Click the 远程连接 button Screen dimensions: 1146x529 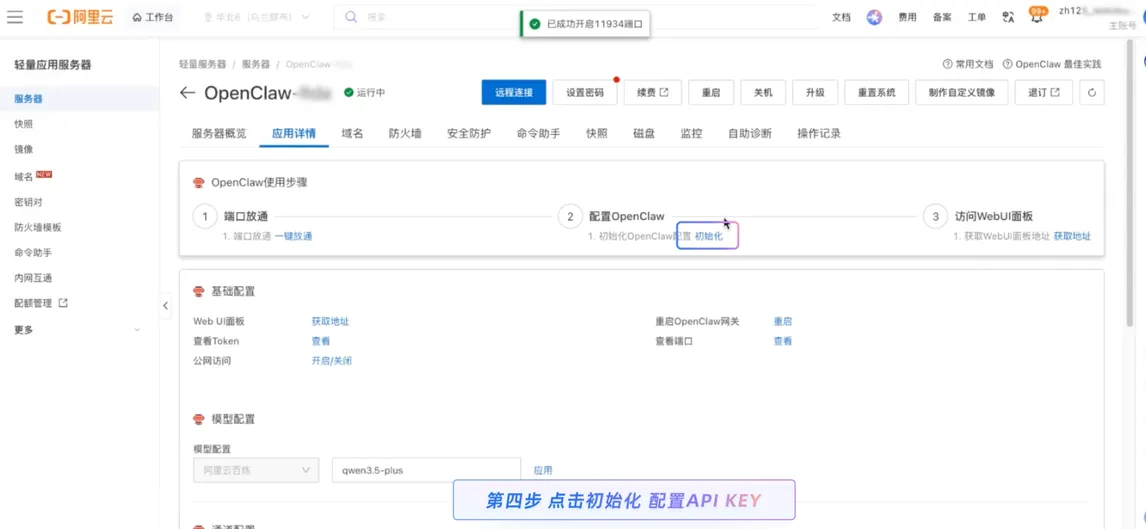(513, 93)
